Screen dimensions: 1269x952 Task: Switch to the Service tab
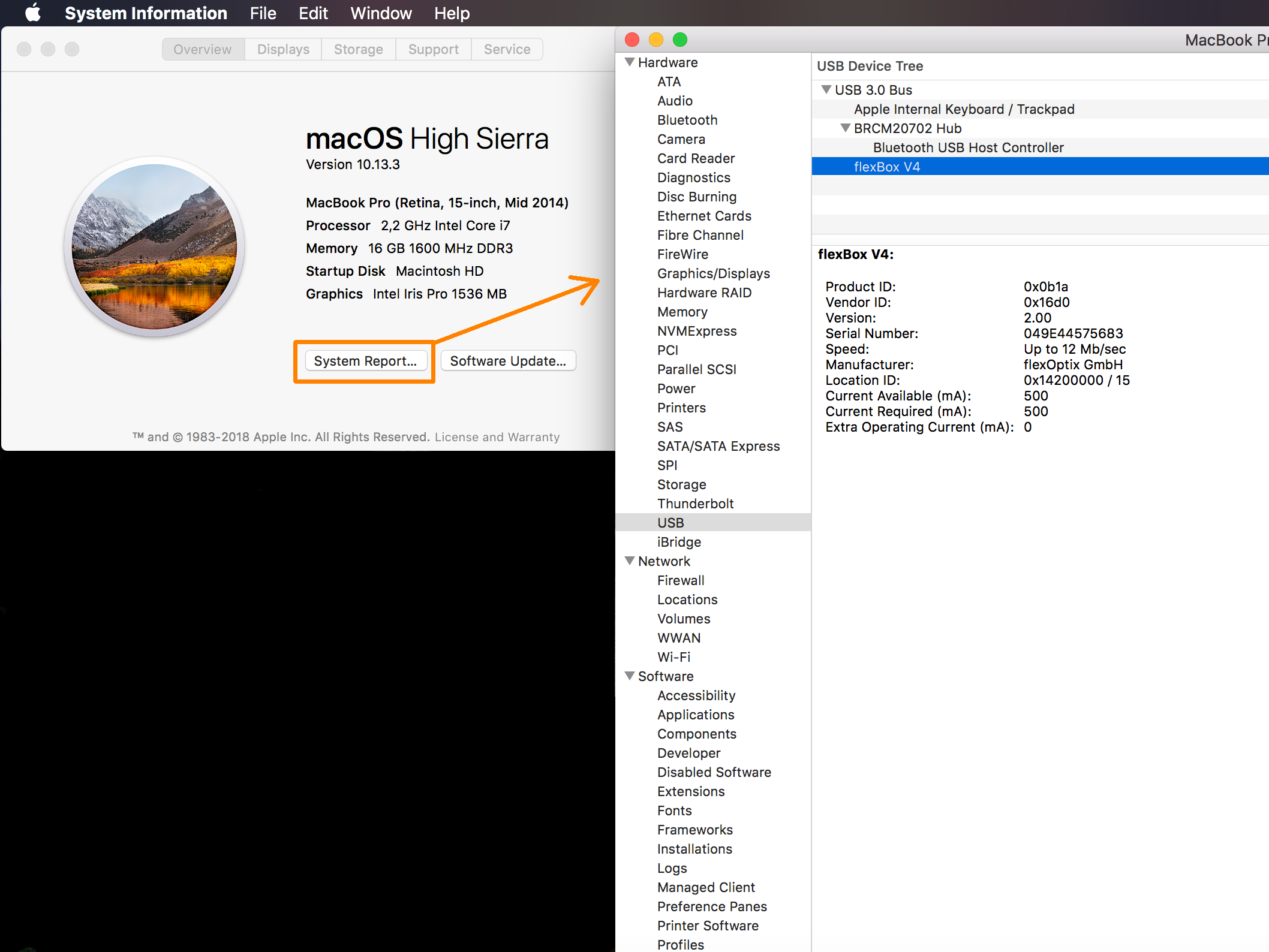pos(507,49)
